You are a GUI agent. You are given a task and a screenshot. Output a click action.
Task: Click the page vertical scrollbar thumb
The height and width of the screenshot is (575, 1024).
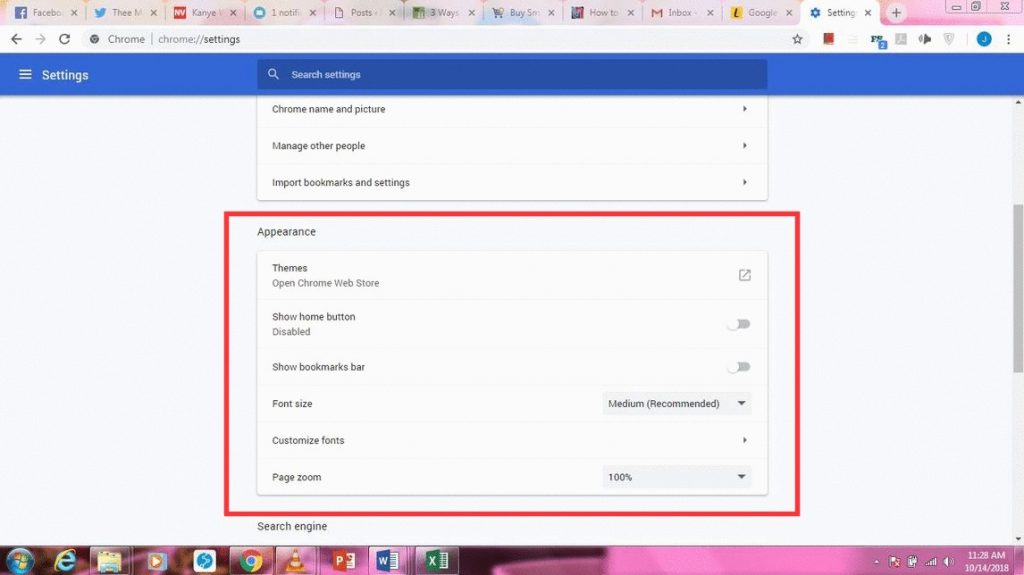[1018, 288]
